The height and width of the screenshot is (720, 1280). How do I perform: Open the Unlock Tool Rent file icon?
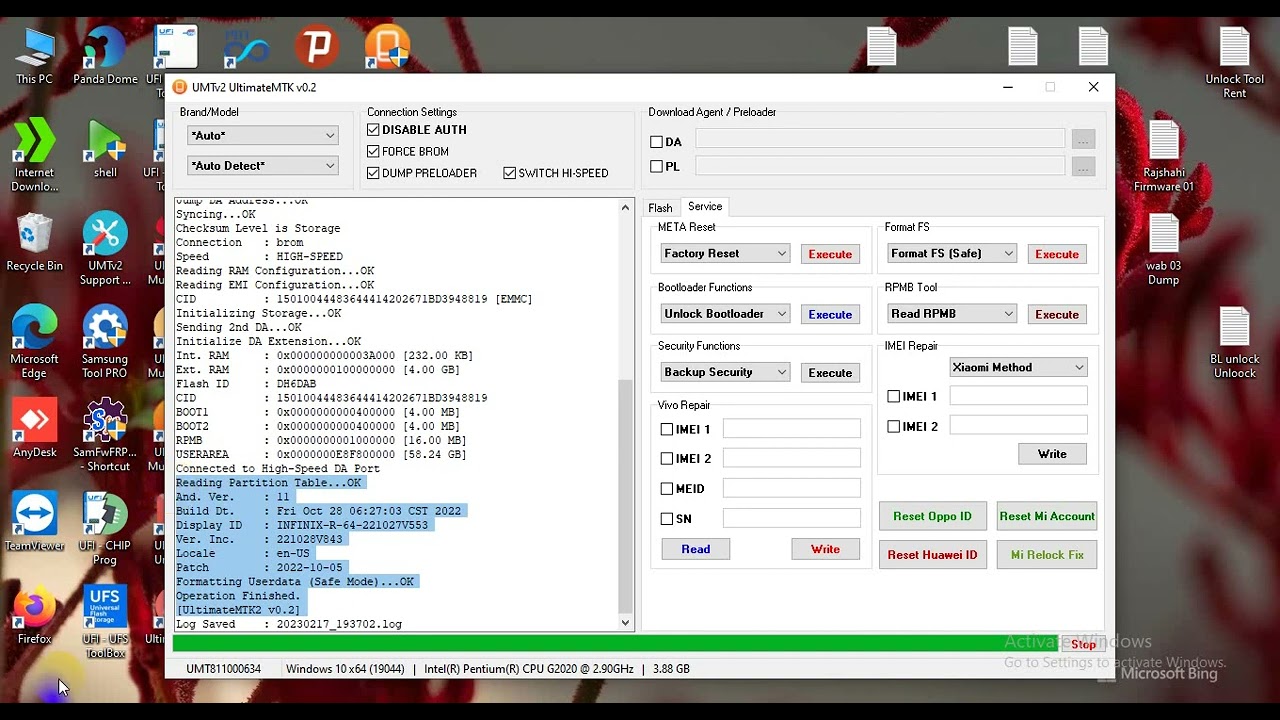pyautogui.click(x=1235, y=62)
